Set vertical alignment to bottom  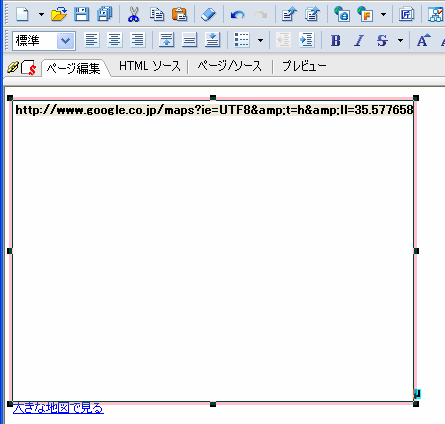click(x=212, y=40)
